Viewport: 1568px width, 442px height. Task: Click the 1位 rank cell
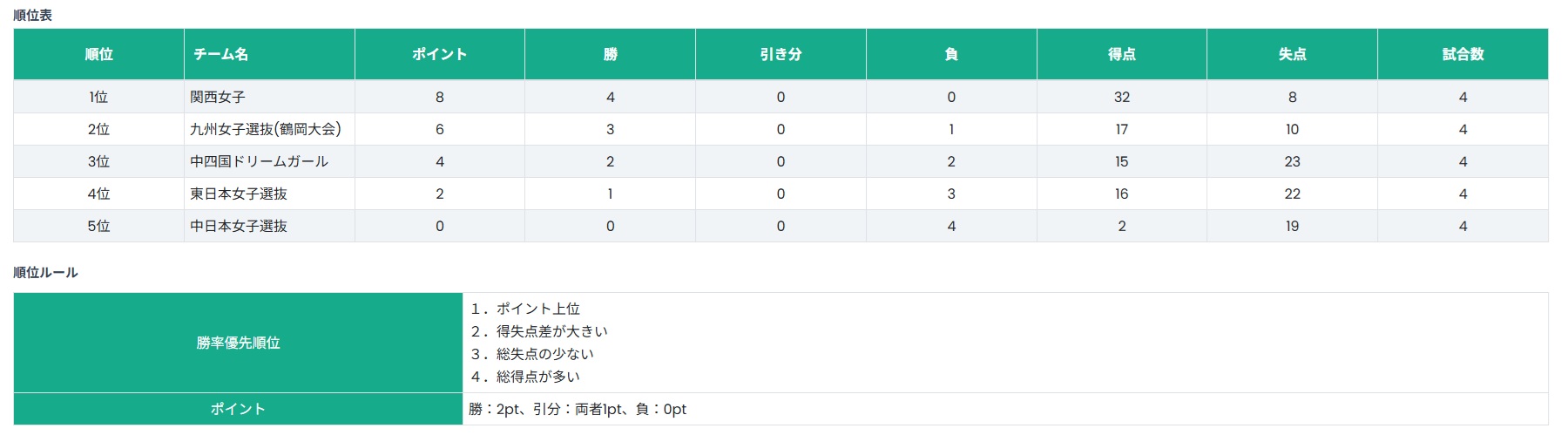(x=98, y=97)
